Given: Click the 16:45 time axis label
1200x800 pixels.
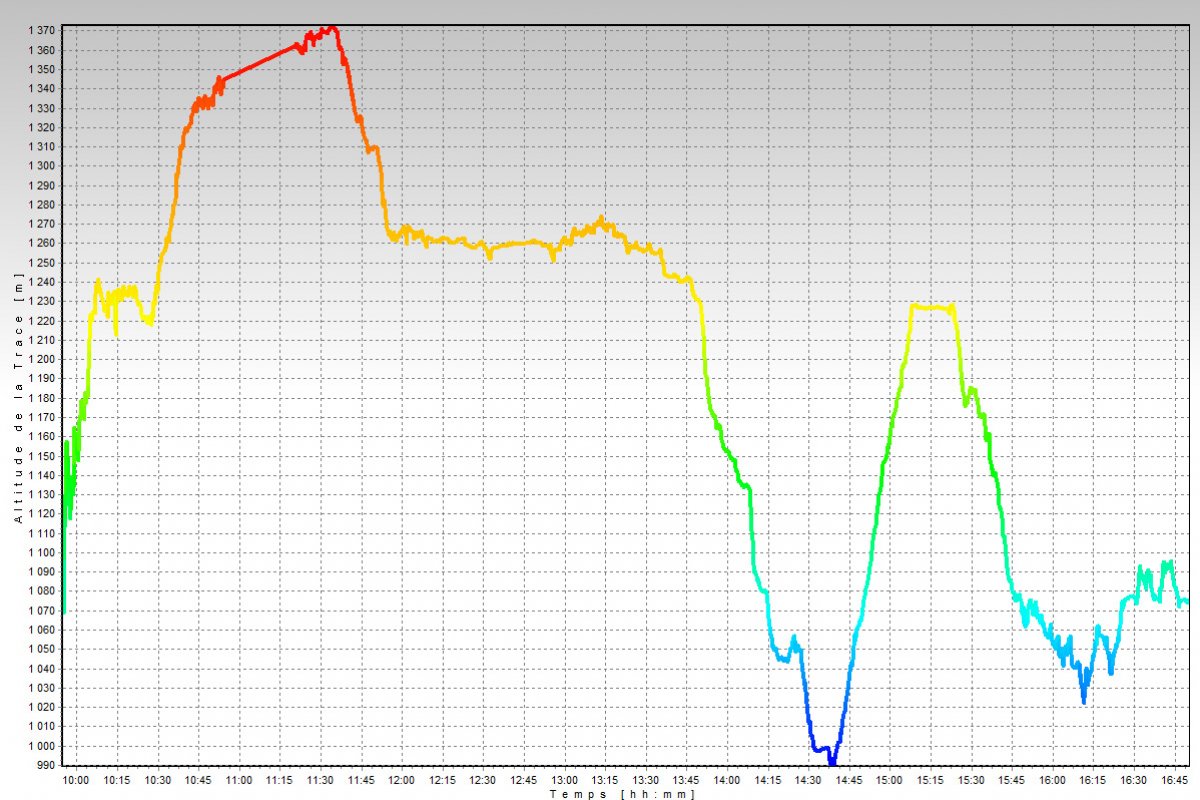Looking at the screenshot, I should (x=1174, y=780).
